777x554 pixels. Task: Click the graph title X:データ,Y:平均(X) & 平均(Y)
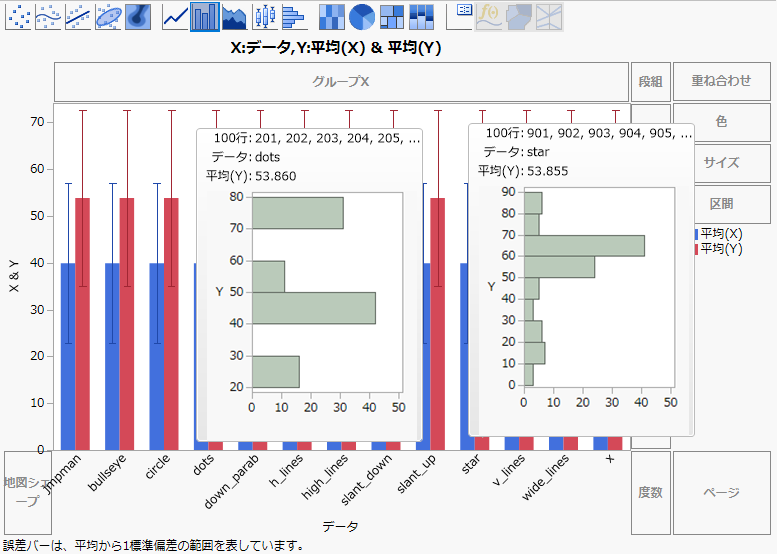tap(335, 48)
